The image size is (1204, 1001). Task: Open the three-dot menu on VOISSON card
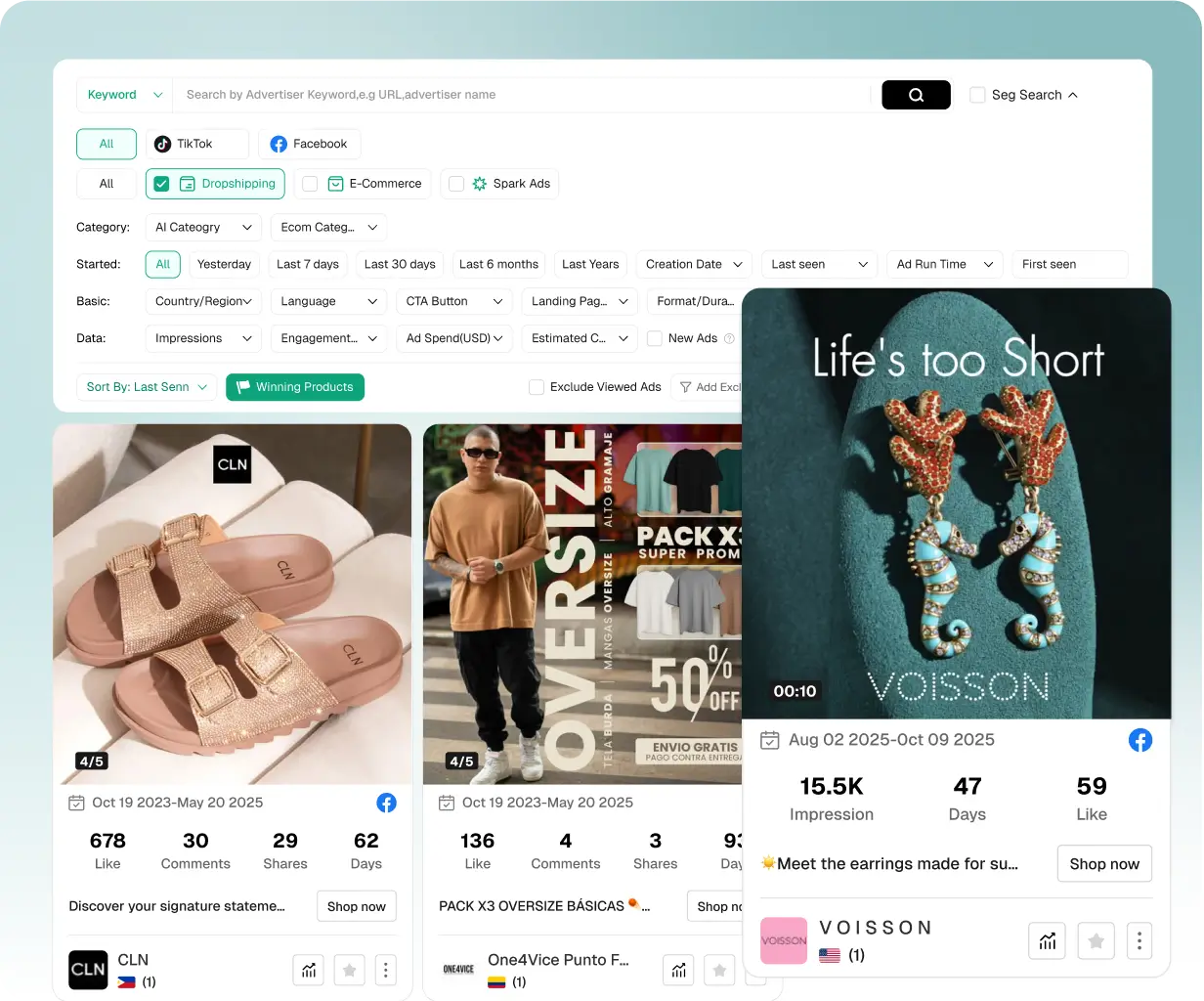(x=1139, y=940)
